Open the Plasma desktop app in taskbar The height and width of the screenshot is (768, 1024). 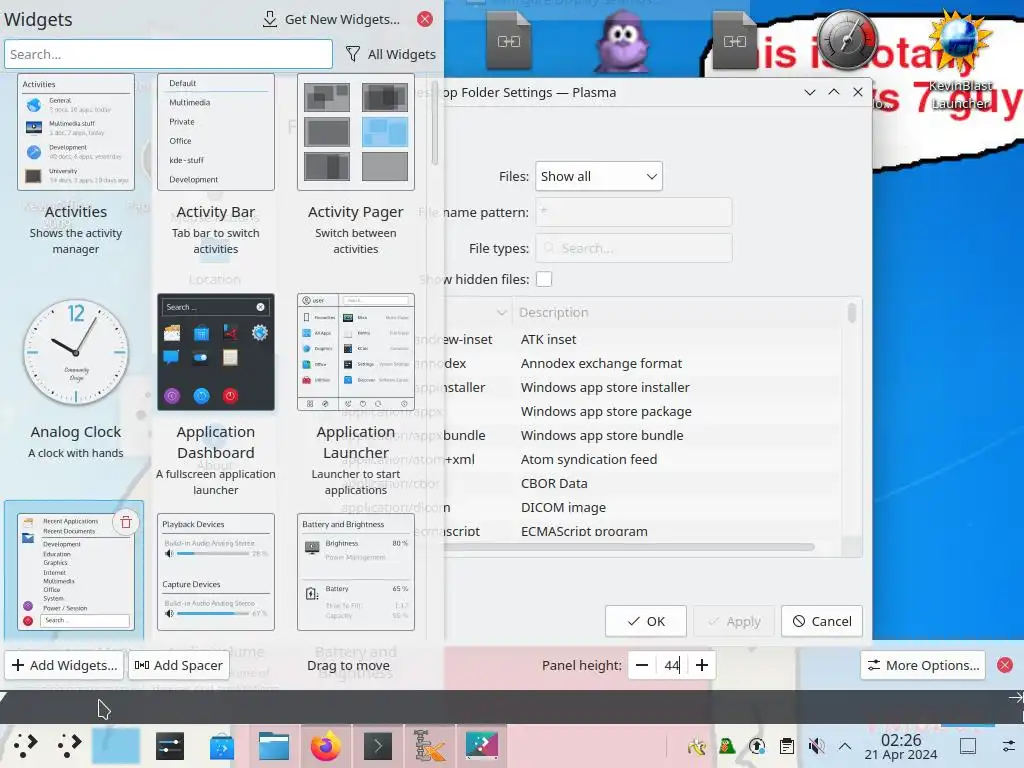click(481, 745)
